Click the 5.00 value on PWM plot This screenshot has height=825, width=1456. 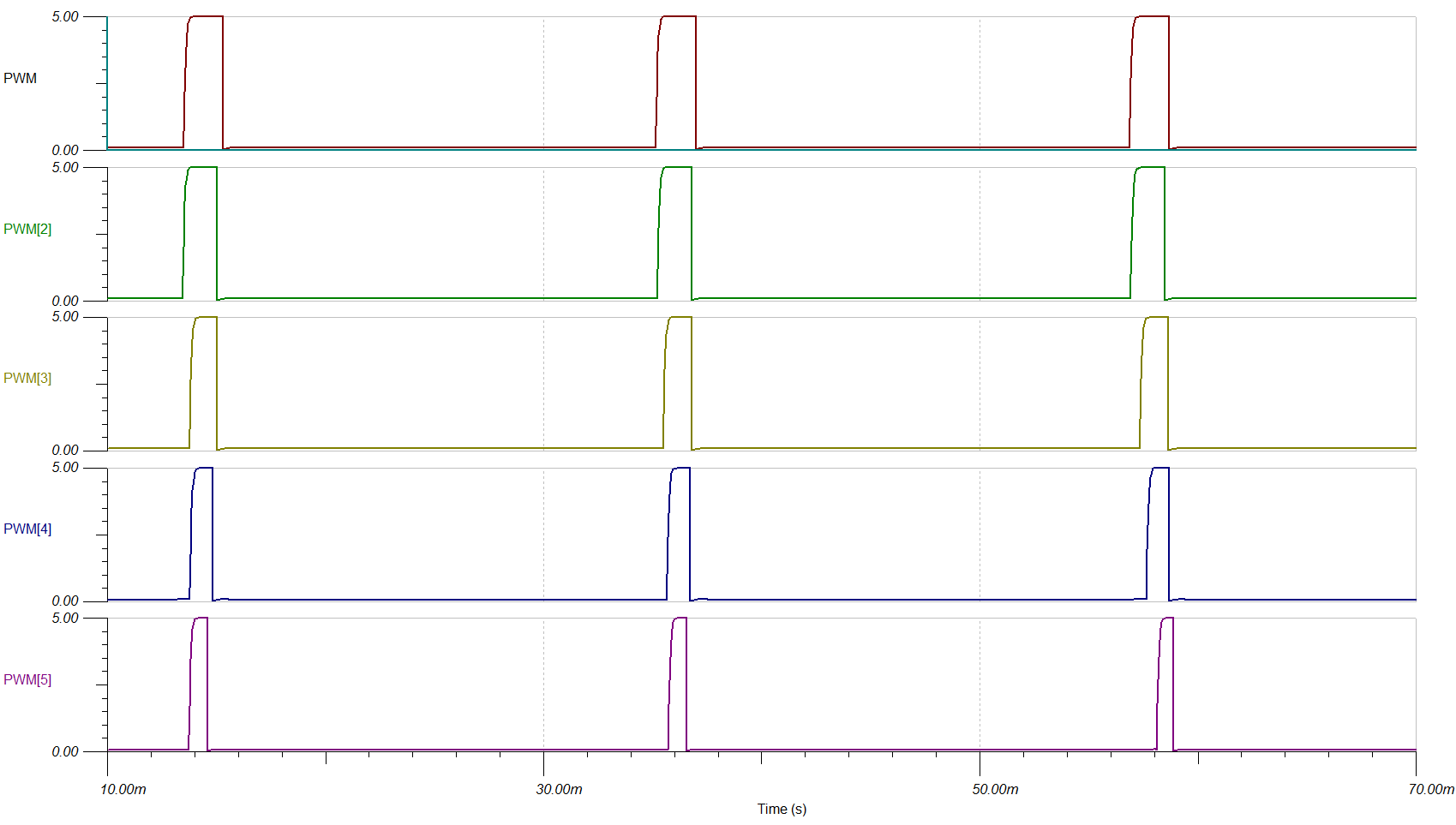(x=65, y=17)
